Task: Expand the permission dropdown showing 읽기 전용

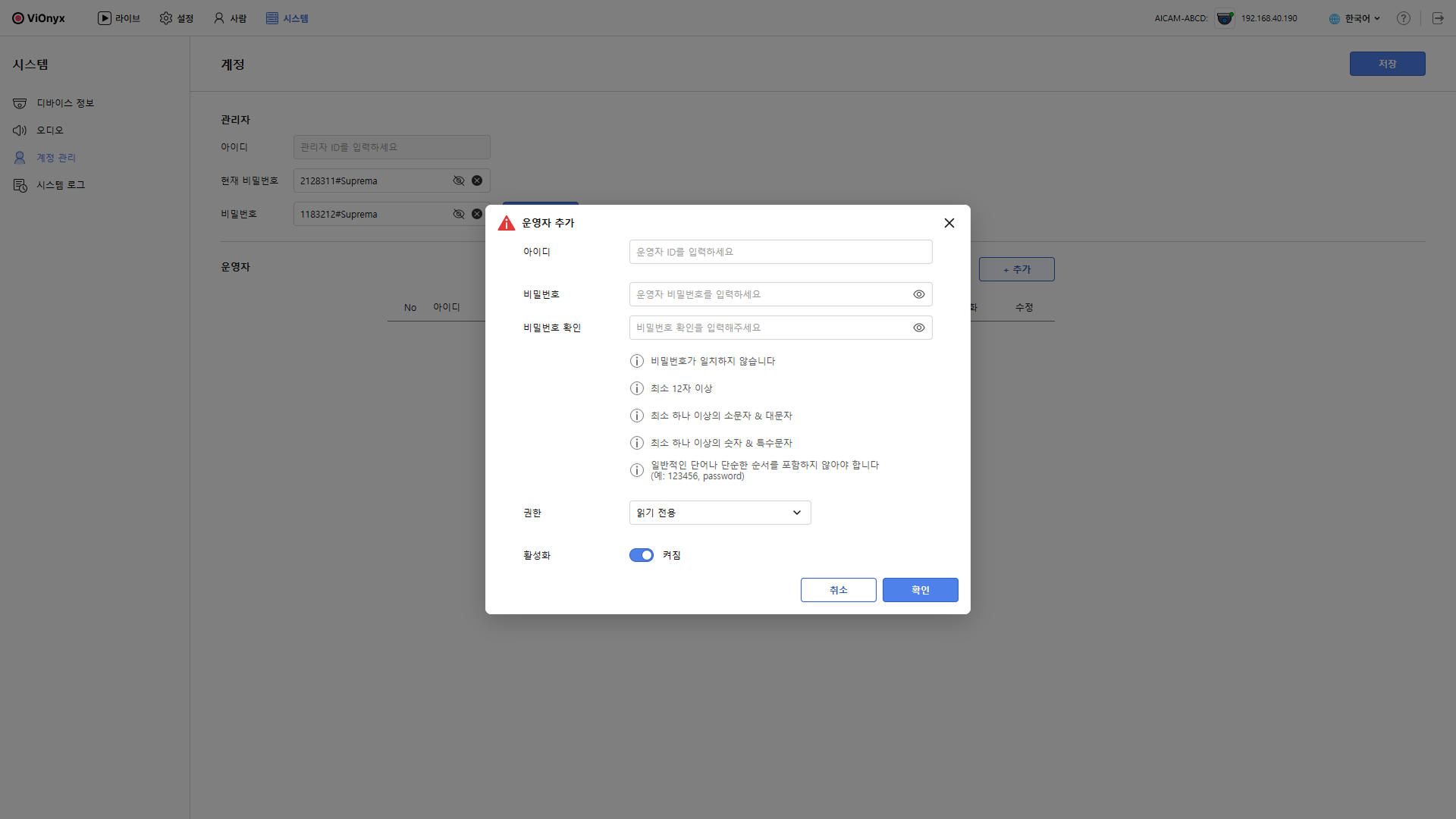Action: [x=720, y=513]
